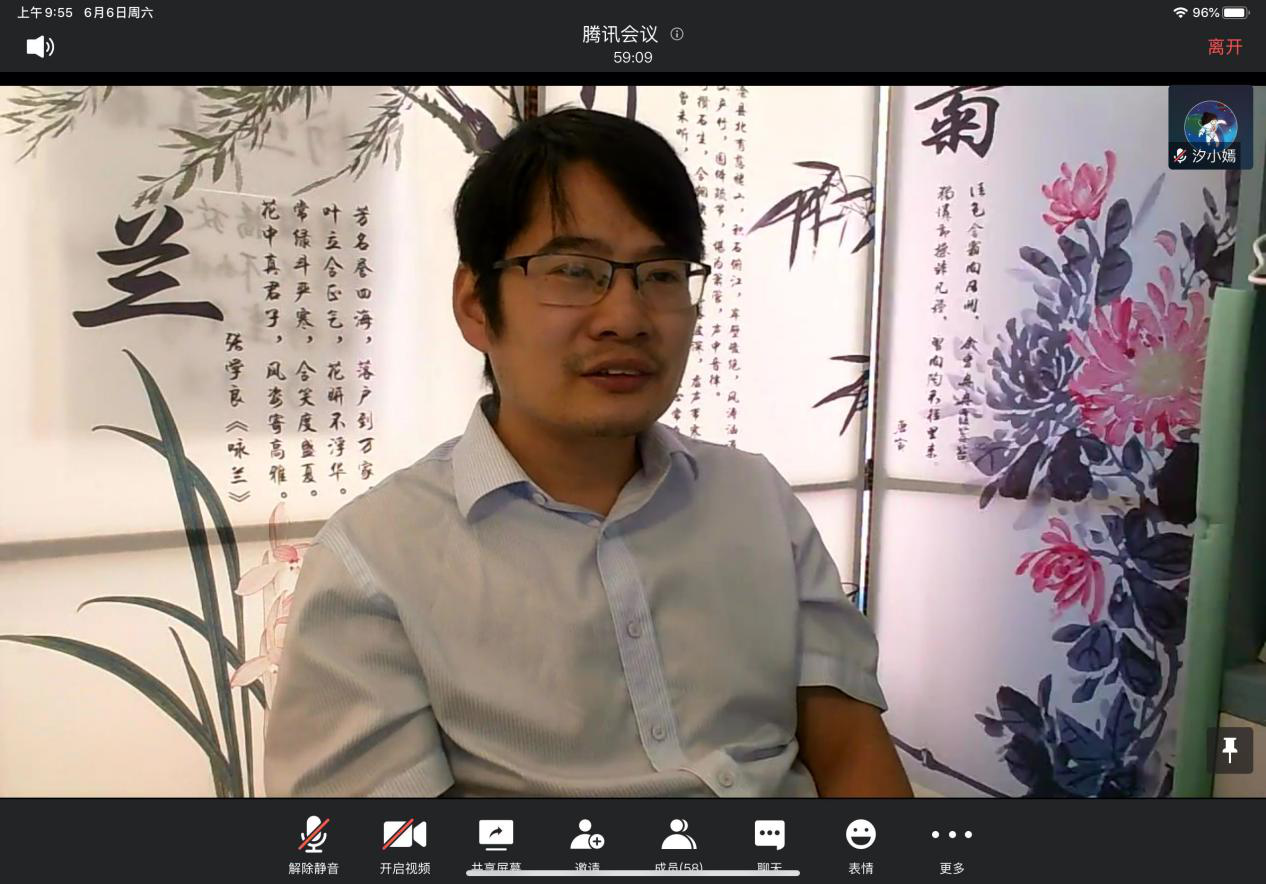
Task: Open the 邀请 invite icon
Action: point(587,841)
